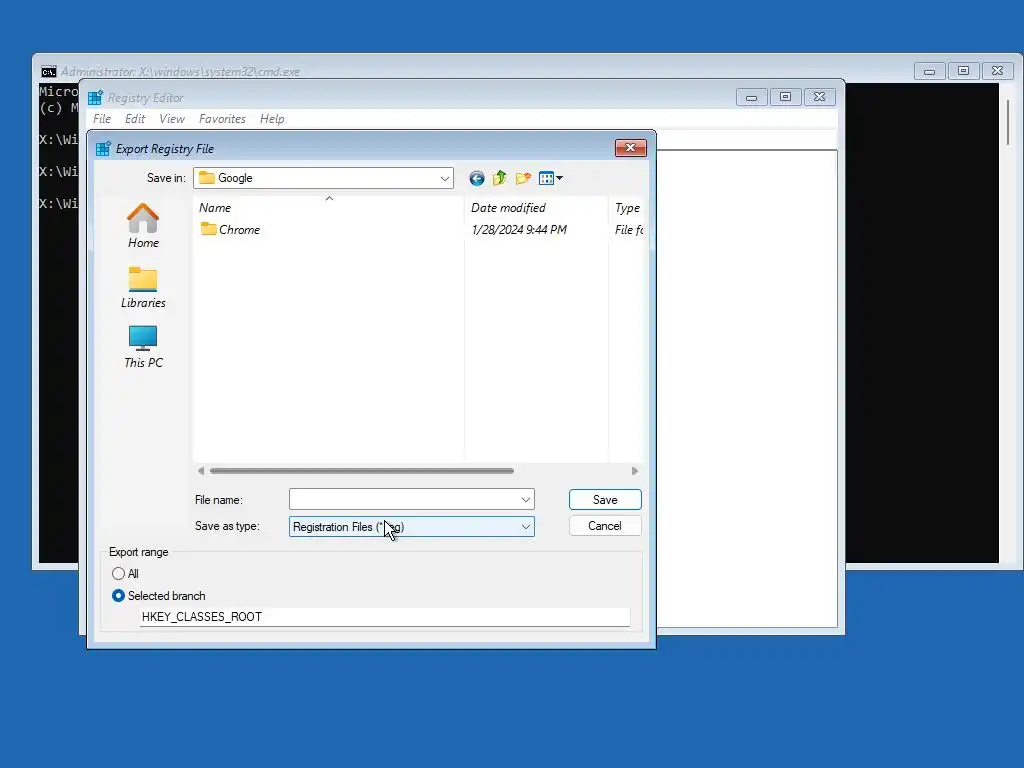Go up one folder level

[500, 178]
